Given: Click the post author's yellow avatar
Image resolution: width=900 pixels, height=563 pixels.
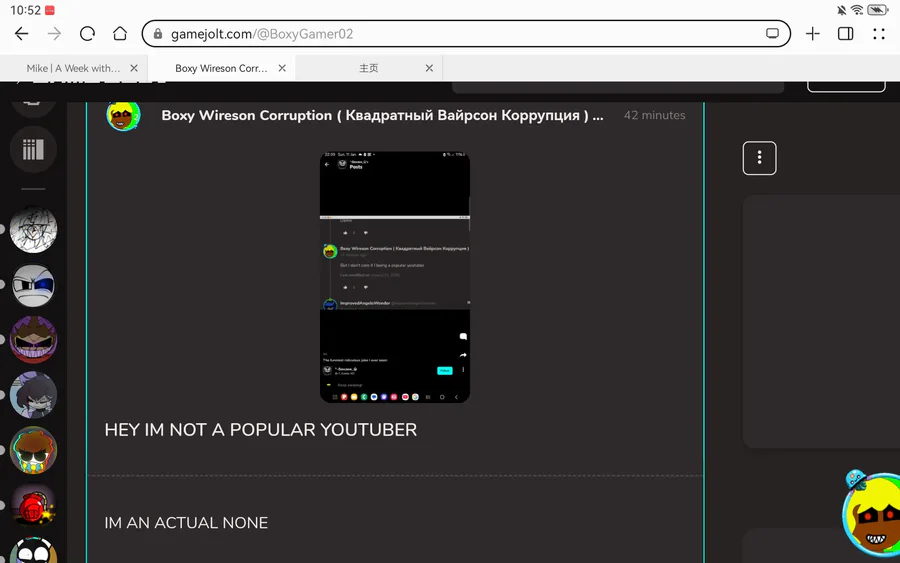Looking at the screenshot, I should [123, 115].
